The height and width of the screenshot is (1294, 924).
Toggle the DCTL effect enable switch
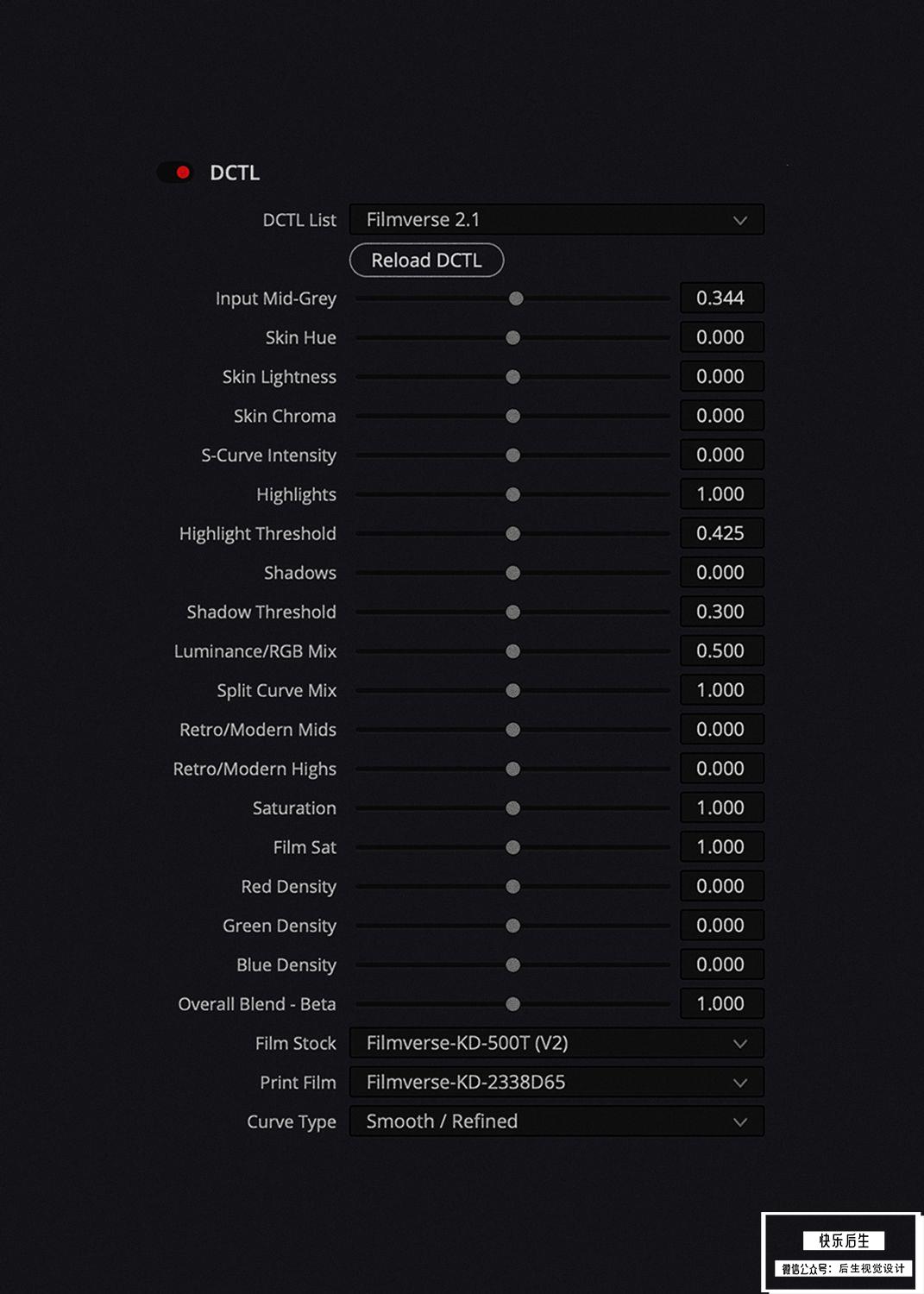click(x=175, y=173)
